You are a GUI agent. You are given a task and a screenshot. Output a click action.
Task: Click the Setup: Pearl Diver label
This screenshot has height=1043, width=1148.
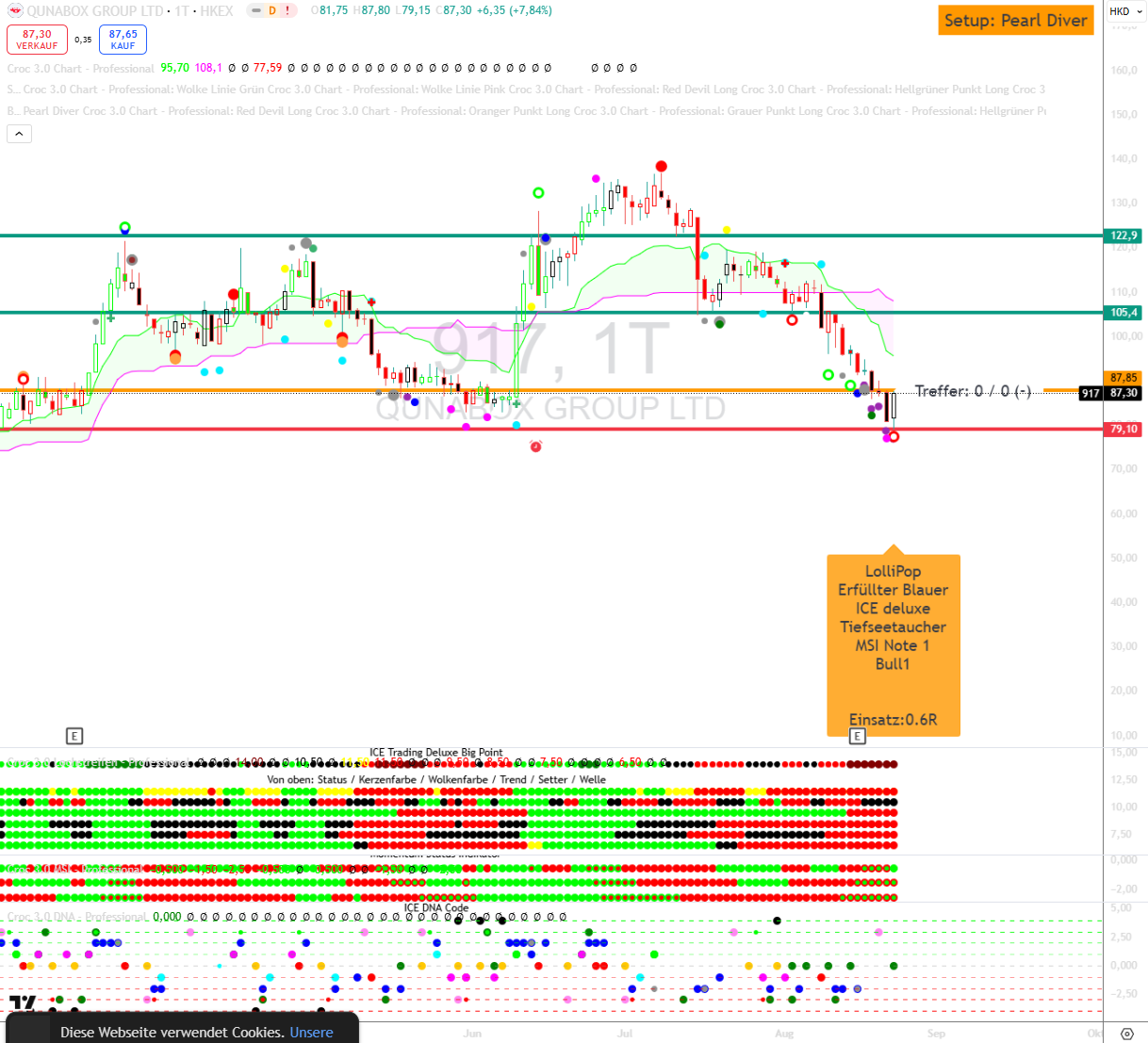tap(1015, 21)
